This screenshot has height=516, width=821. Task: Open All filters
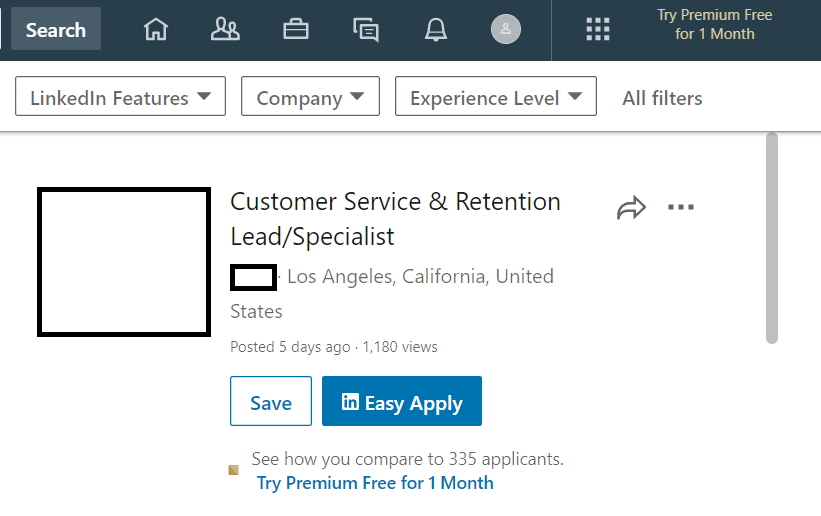[662, 98]
